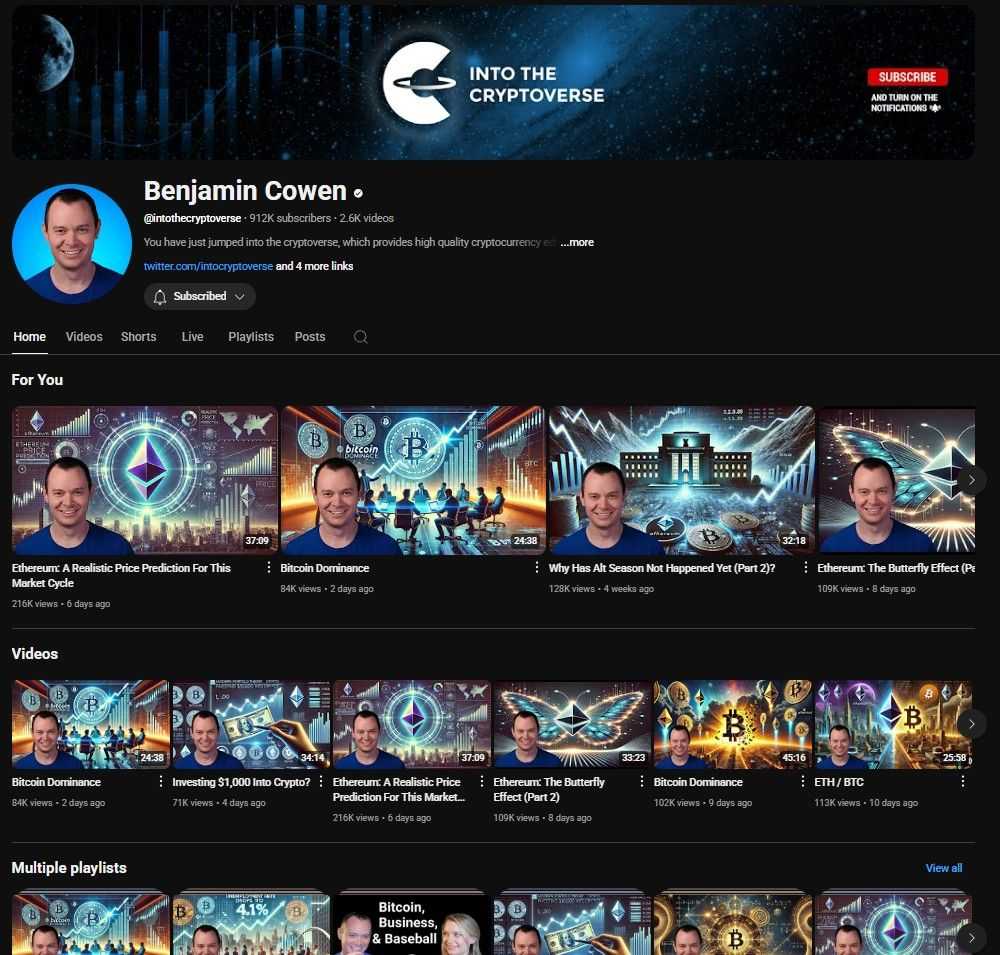1000x955 pixels.
Task: Play Why Has Alt Season Not Happened thumbnail
Action: (x=682, y=480)
